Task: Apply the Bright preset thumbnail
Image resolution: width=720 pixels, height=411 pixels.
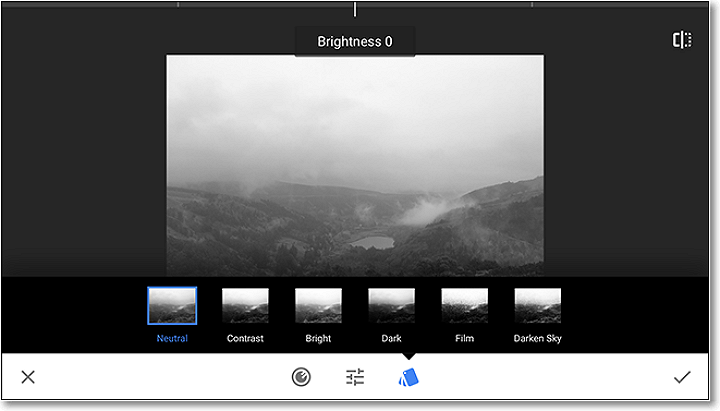Action: [x=318, y=305]
